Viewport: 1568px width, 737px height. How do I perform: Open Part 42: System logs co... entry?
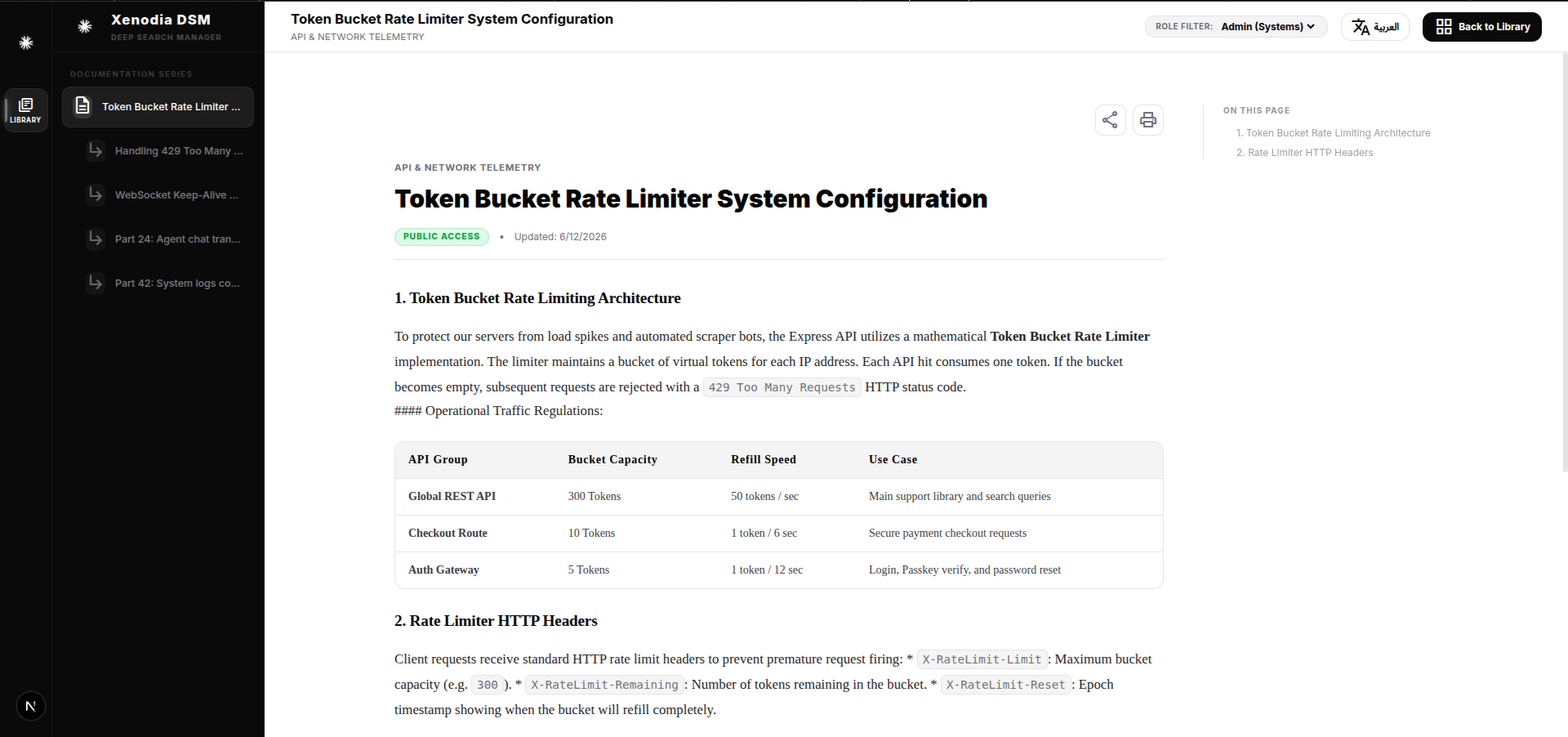[x=164, y=284]
